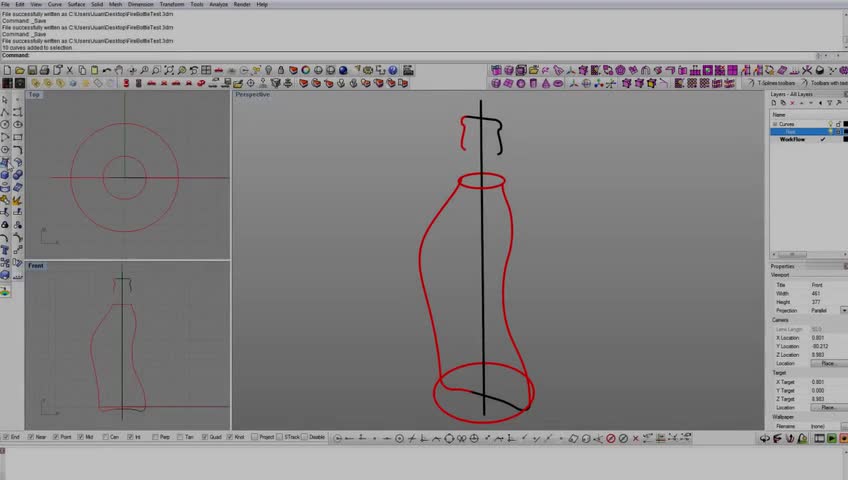The height and width of the screenshot is (480, 848).
Task: Open the Projection dropdown arrow
Action: pos(844,310)
